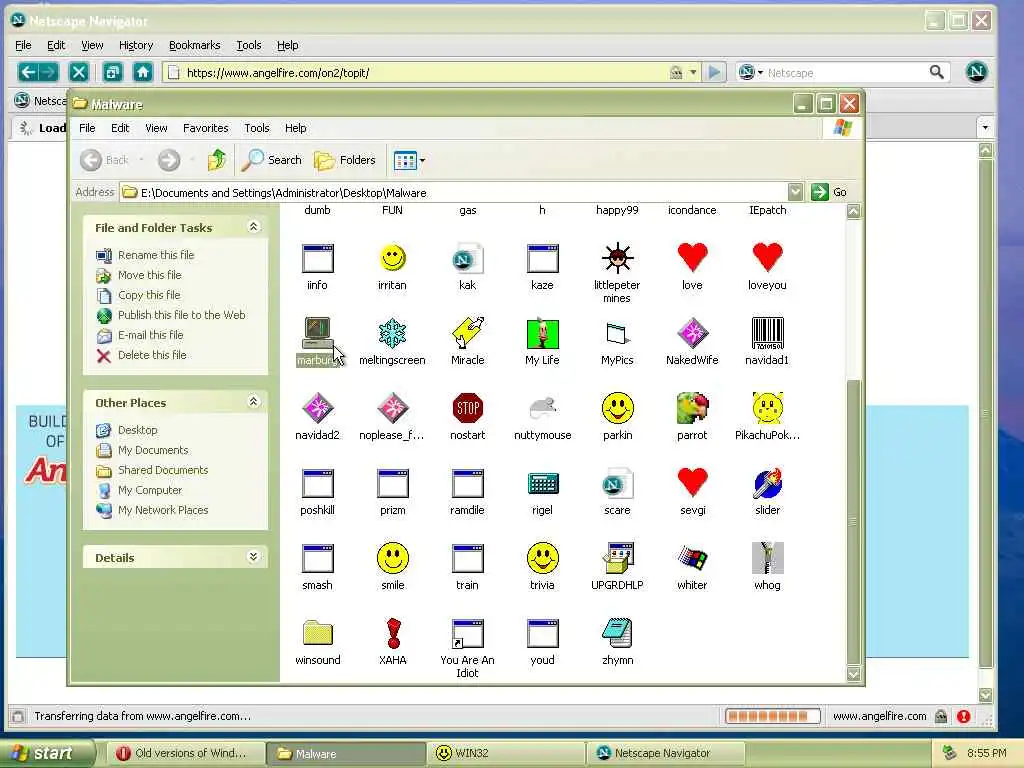Select the slider file icon
The width and height of the screenshot is (1024, 768).
click(x=767, y=483)
